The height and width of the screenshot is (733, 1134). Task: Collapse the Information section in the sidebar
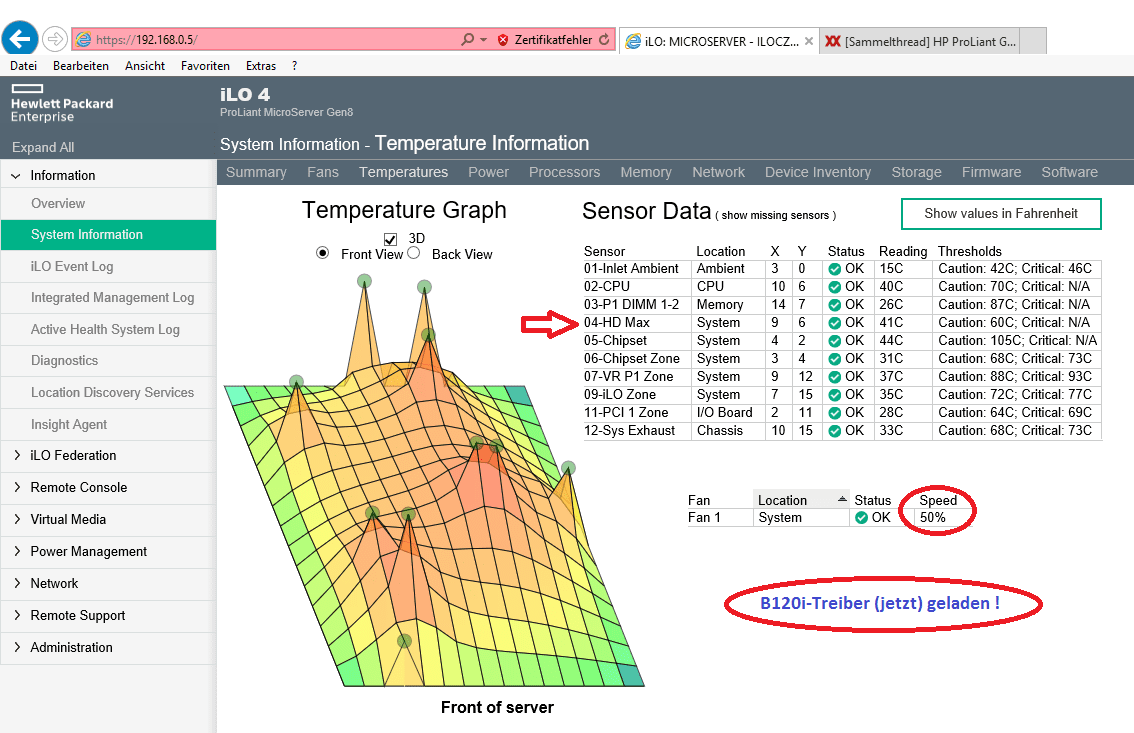click(16, 176)
